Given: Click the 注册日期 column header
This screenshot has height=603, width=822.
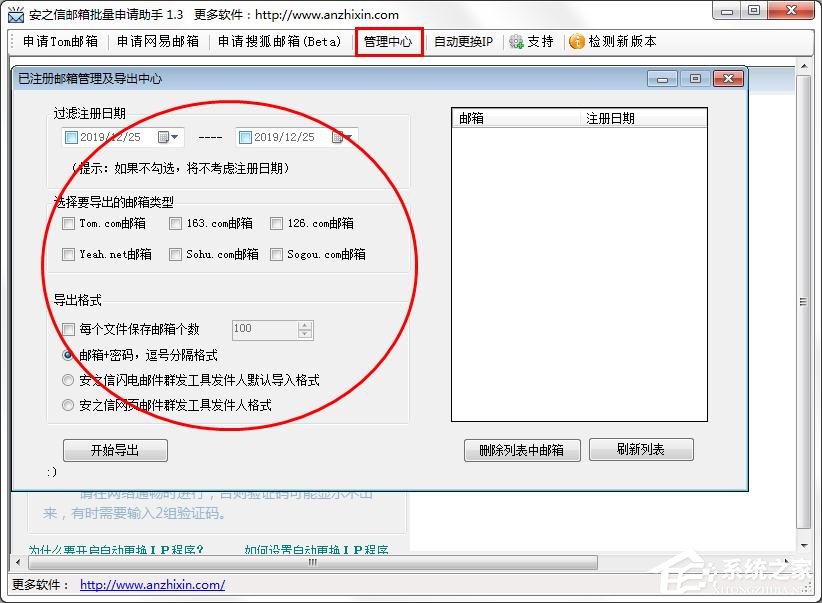Looking at the screenshot, I should pos(610,118).
